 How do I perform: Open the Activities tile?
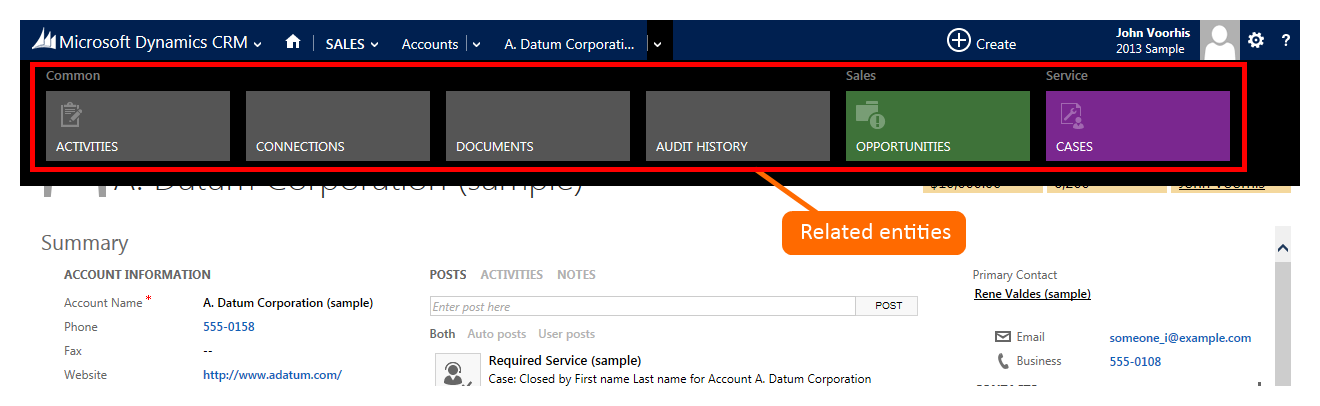(138, 126)
